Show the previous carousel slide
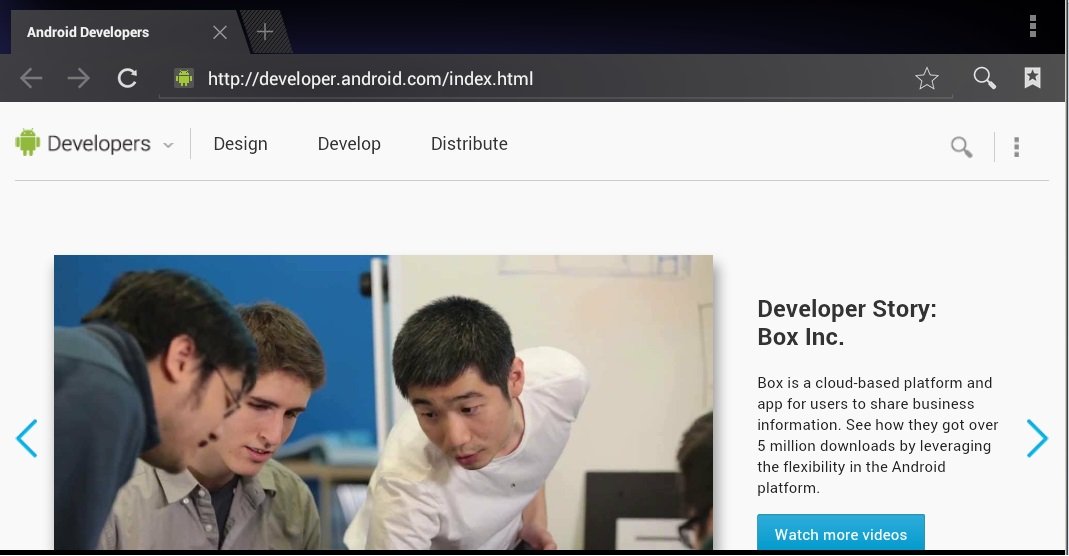This screenshot has height=556, width=1069. point(27,438)
